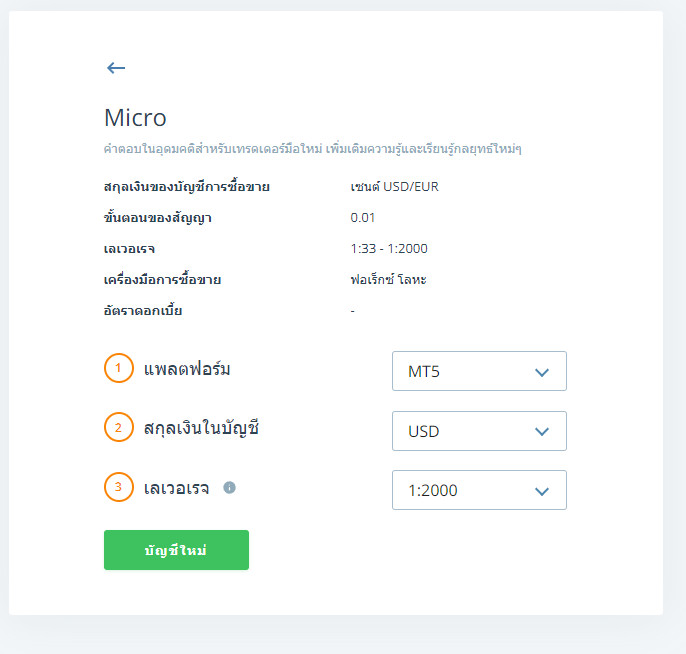
Task: Click the orange step 2 circle
Action: click(119, 427)
